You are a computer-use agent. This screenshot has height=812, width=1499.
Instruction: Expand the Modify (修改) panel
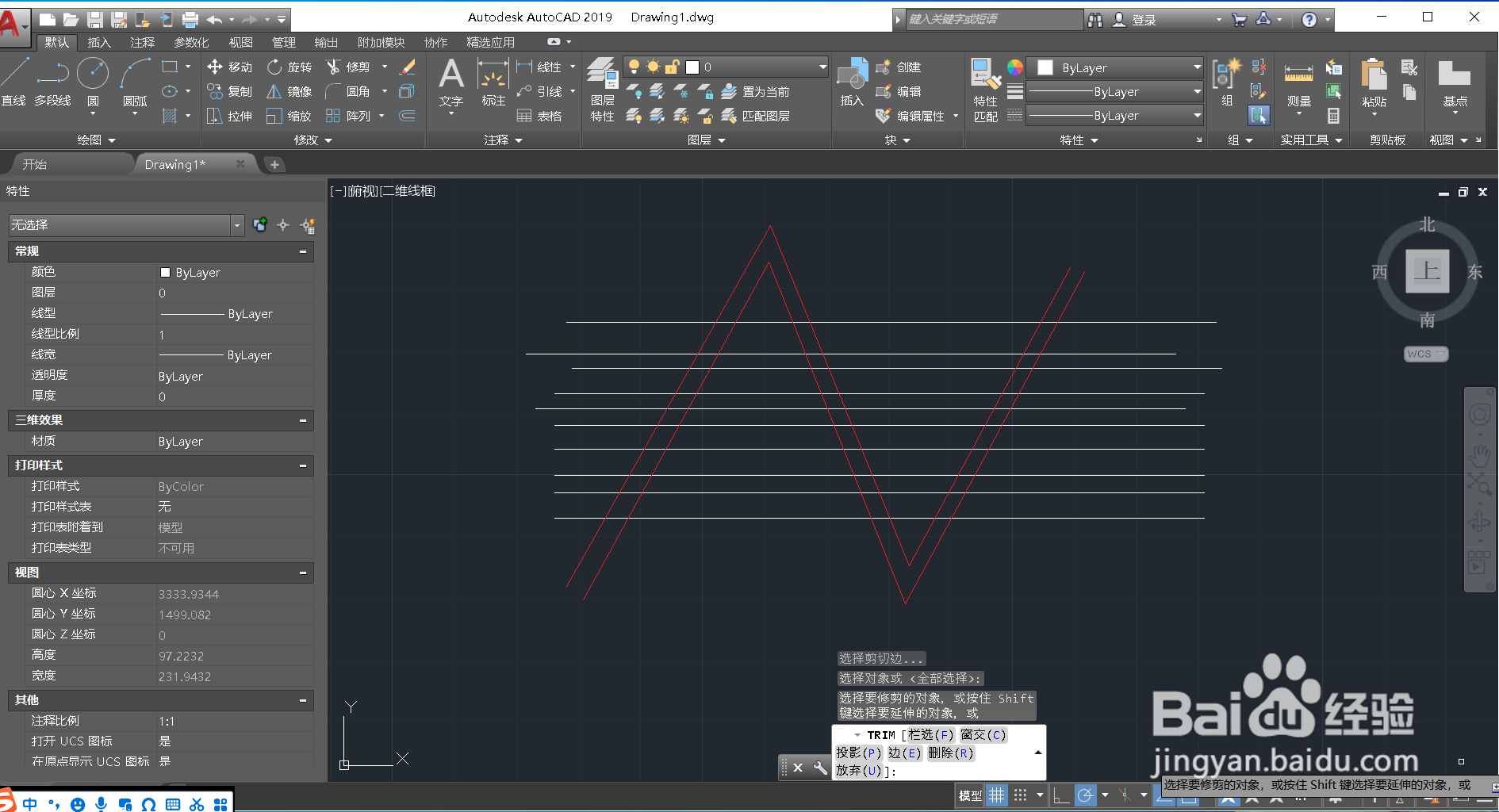tap(312, 140)
